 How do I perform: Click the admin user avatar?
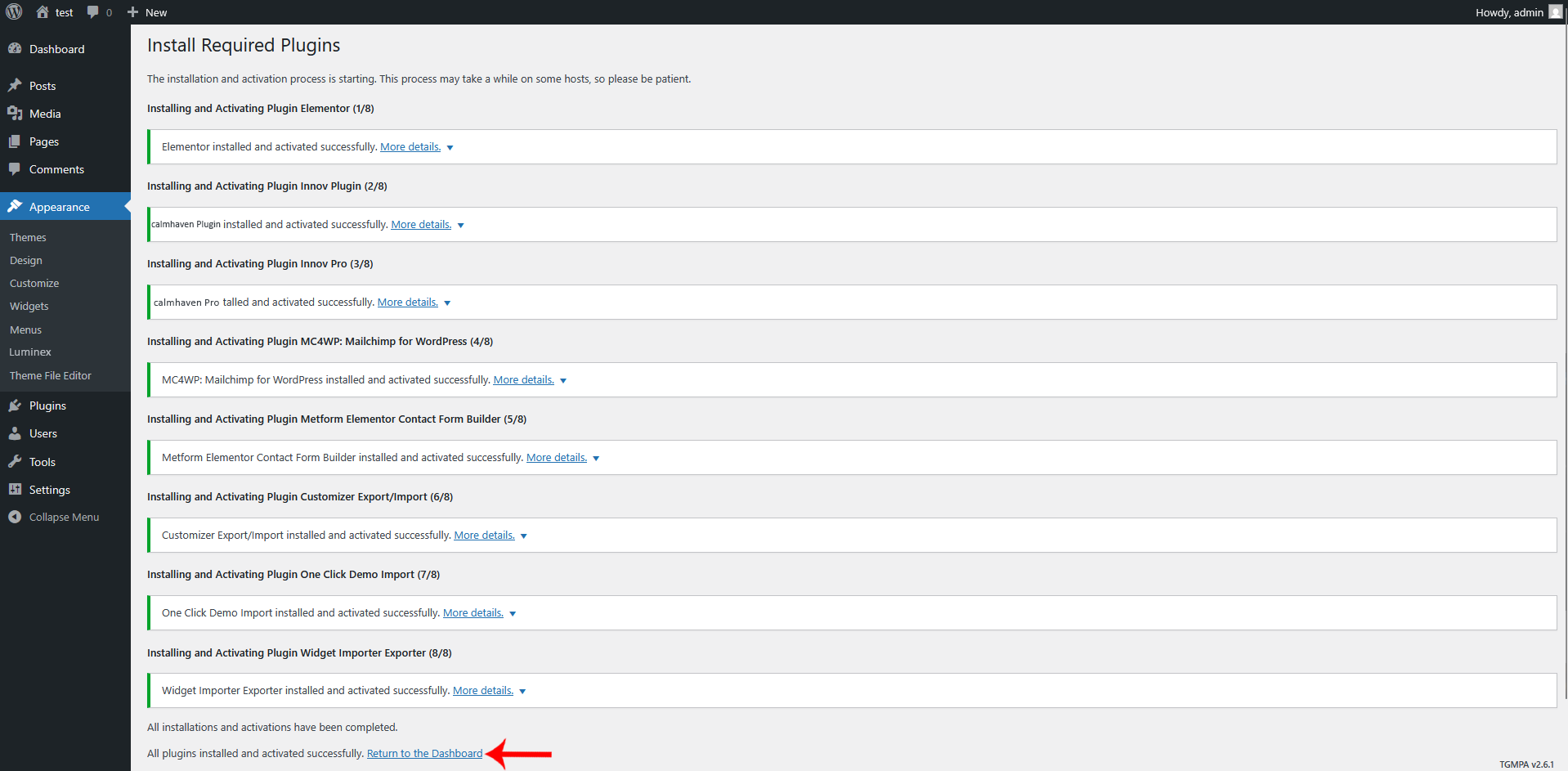(x=1555, y=12)
